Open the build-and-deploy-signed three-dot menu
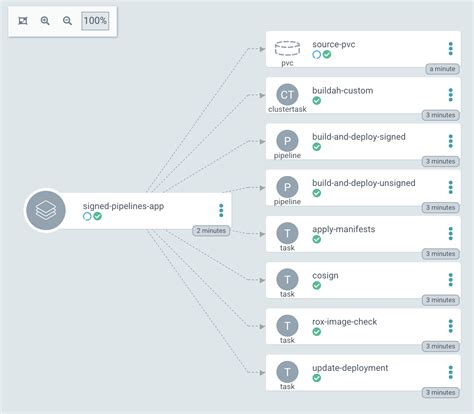Screen dimensions: 474x414 pos(451,141)
